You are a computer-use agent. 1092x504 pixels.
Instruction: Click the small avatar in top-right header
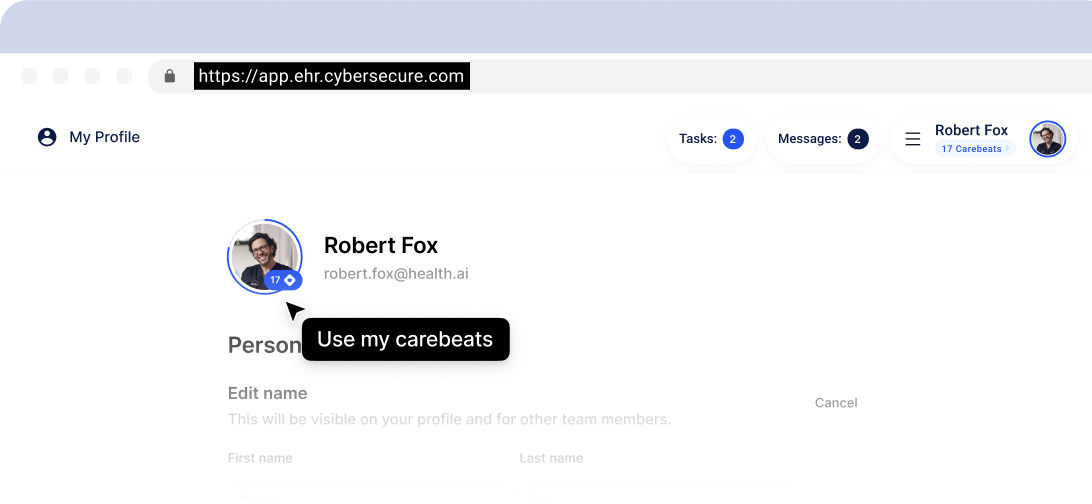pos(1047,139)
